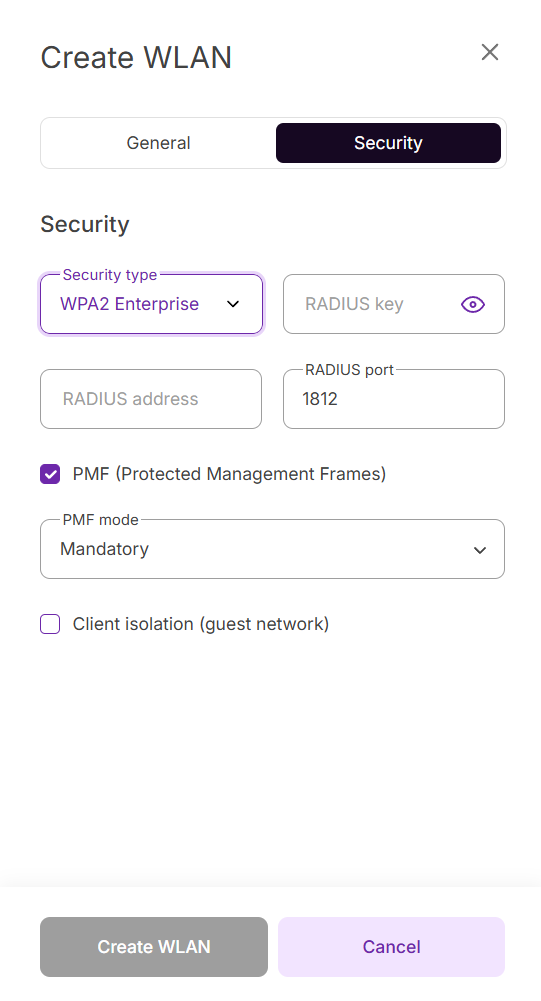This screenshot has height=1001, width=541.
Task: Click the PMF mode chevron arrow
Action: pos(480,550)
